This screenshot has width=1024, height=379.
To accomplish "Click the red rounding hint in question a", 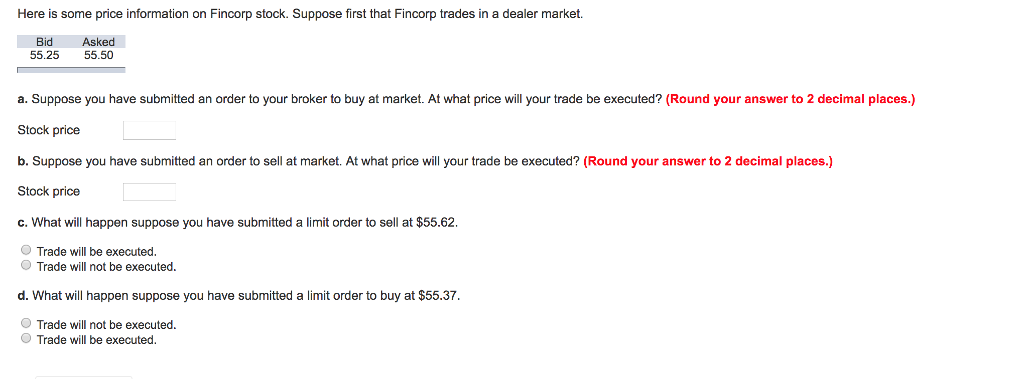I will [791, 99].
